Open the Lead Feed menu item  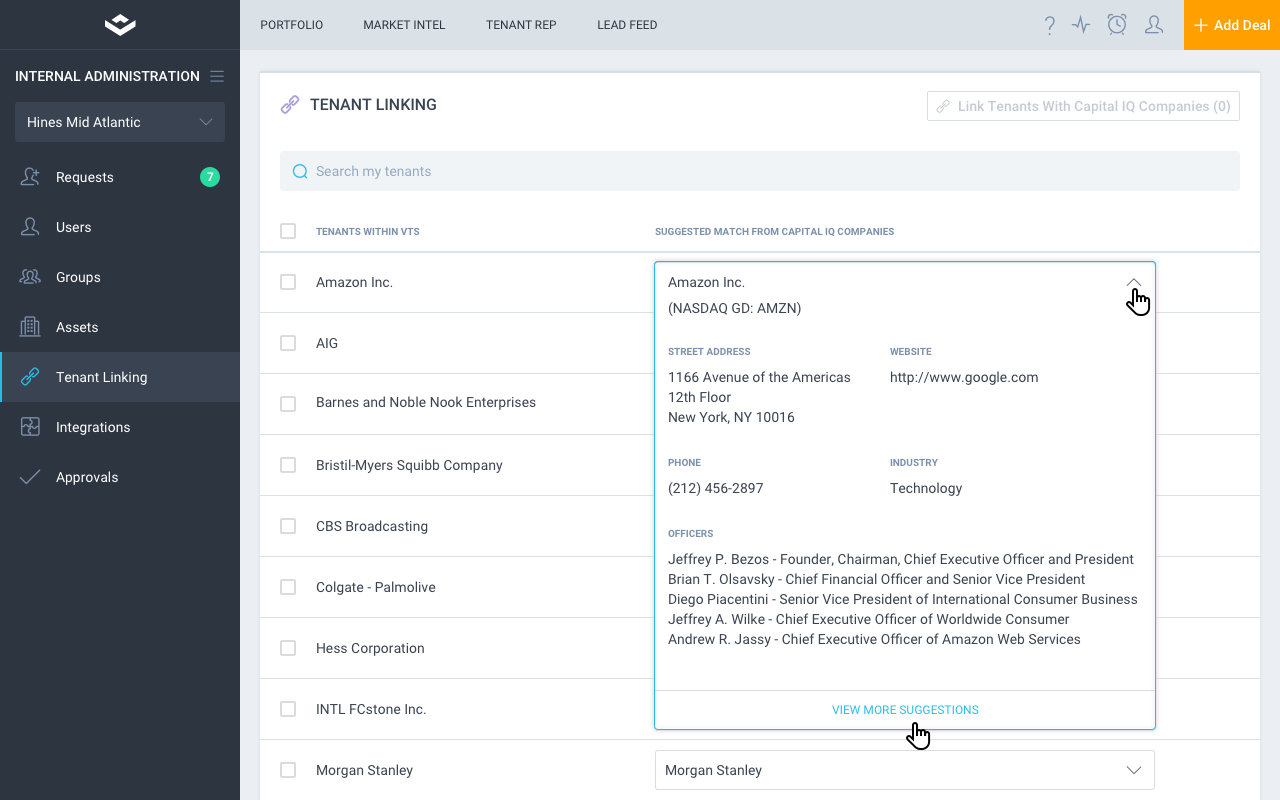point(627,25)
